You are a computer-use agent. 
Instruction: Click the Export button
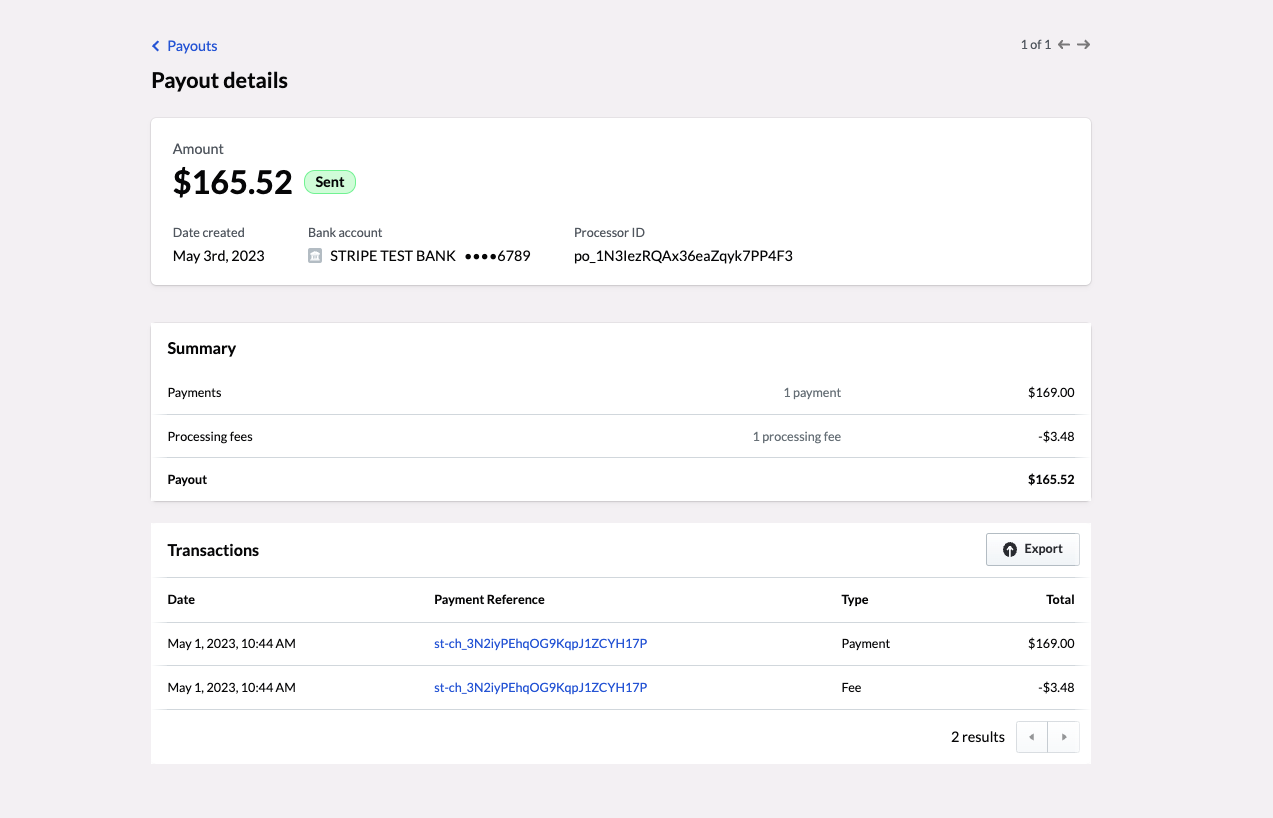[1032, 548]
